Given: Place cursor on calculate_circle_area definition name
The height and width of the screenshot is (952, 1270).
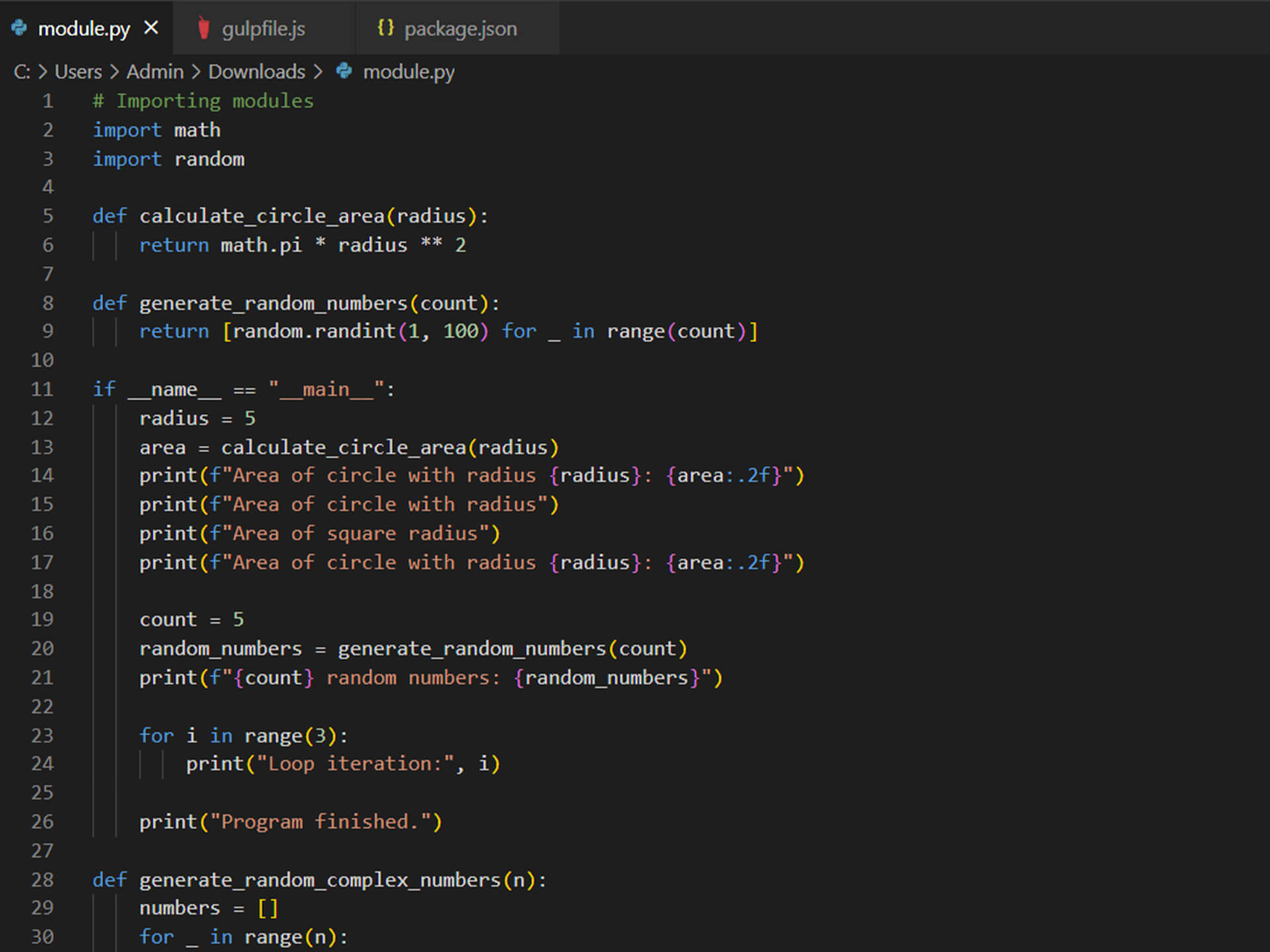Looking at the screenshot, I should [x=262, y=216].
